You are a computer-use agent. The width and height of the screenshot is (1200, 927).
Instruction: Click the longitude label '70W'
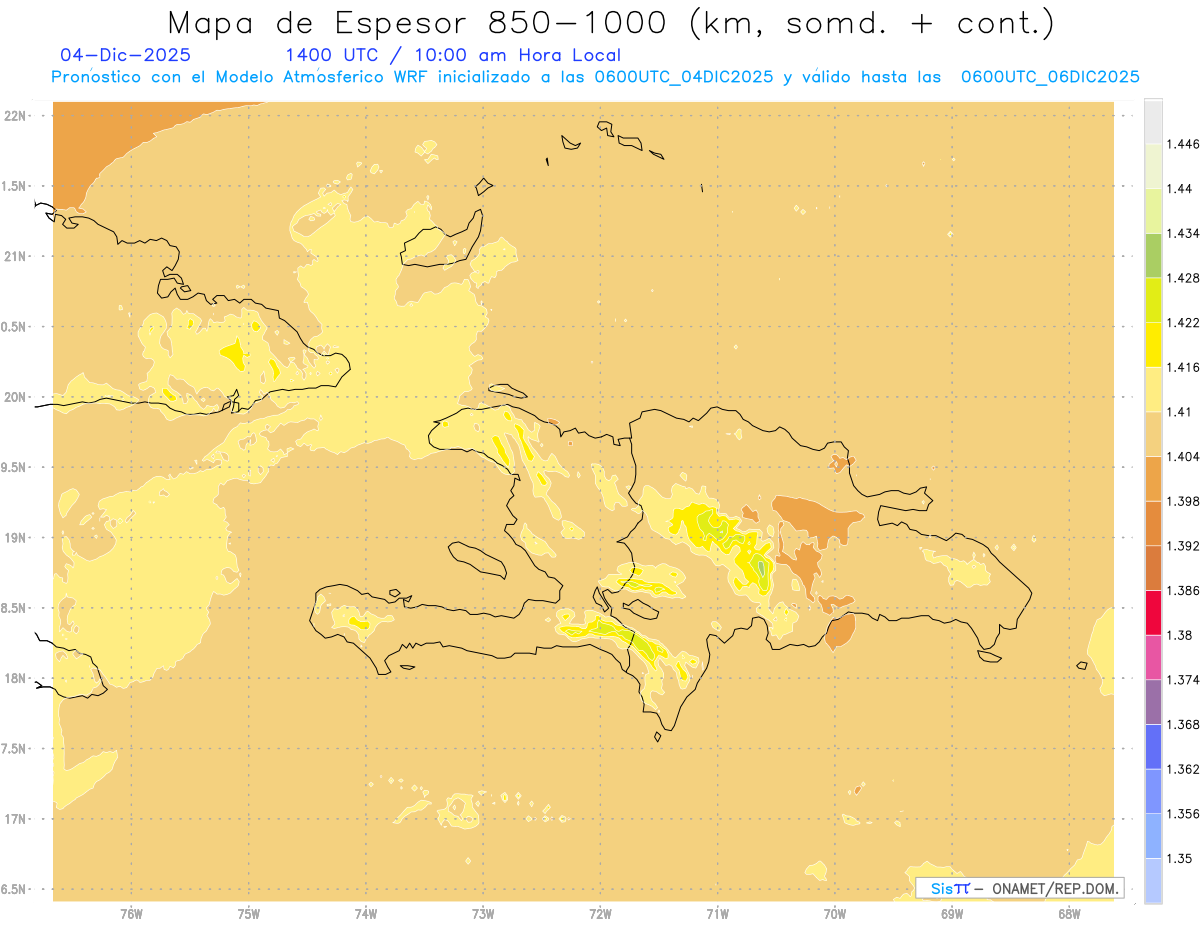(835, 913)
